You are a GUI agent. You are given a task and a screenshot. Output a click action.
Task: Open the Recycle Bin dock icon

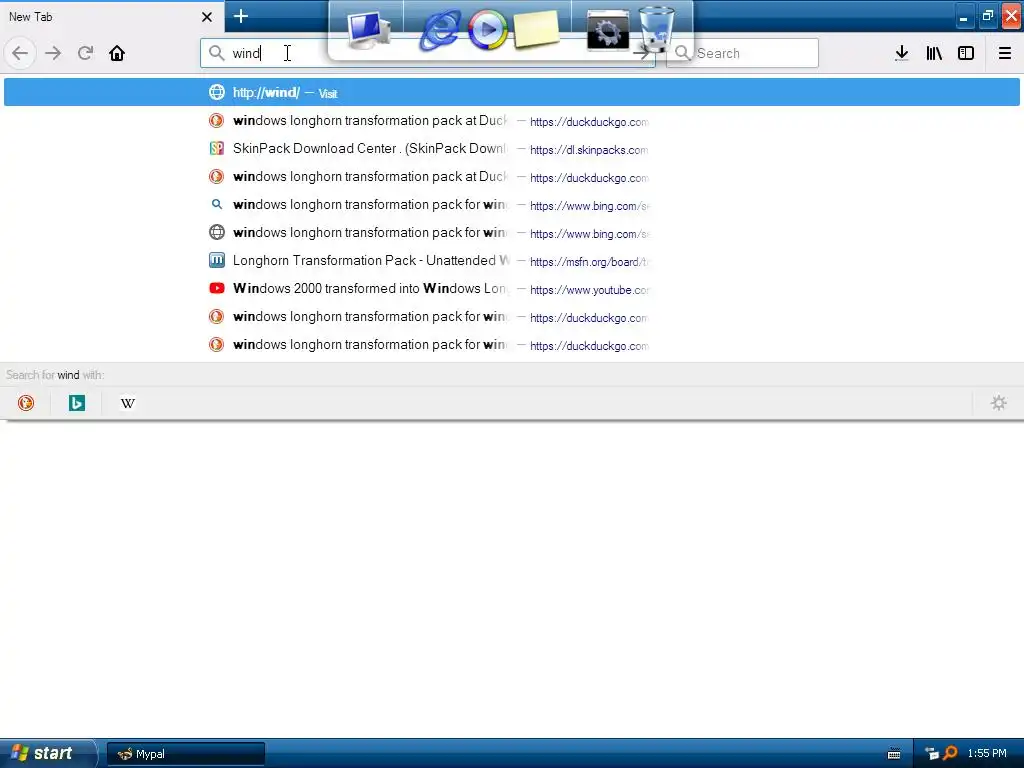click(655, 29)
